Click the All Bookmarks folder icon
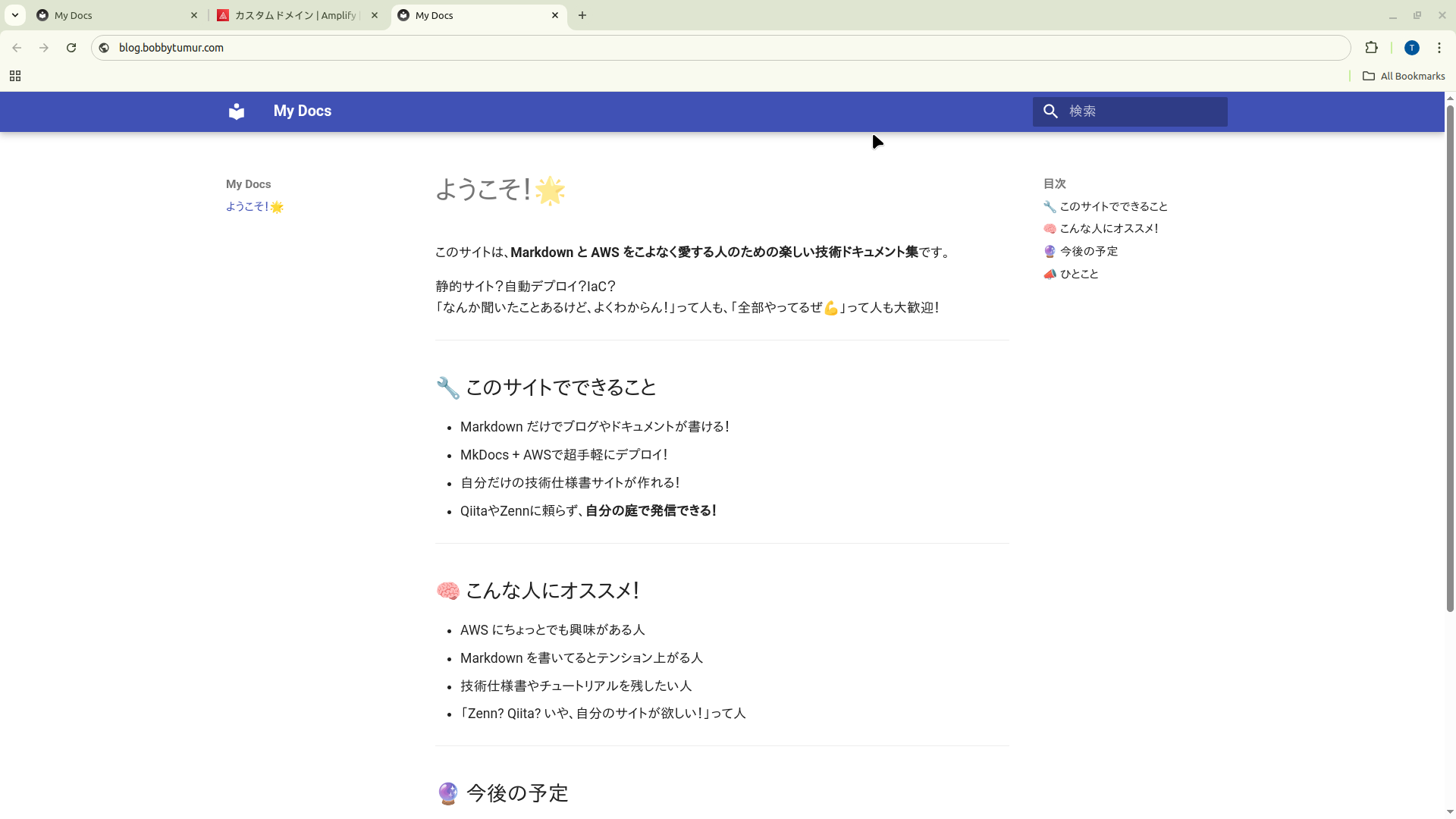Image resolution: width=1456 pixels, height=819 pixels. [1370, 76]
